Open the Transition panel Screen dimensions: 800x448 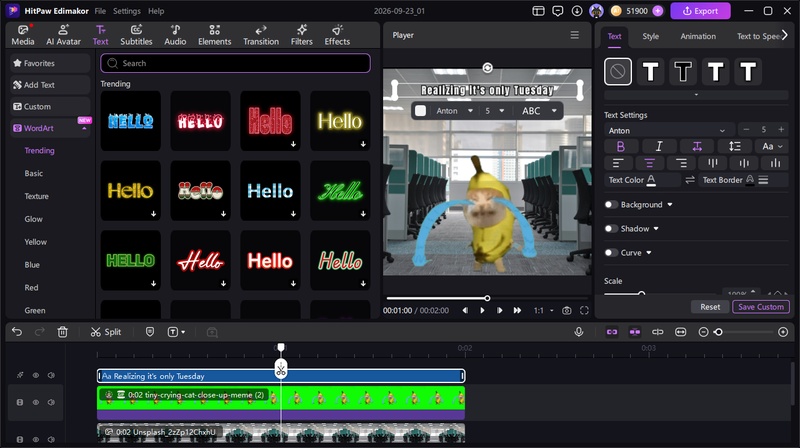coord(261,35)
